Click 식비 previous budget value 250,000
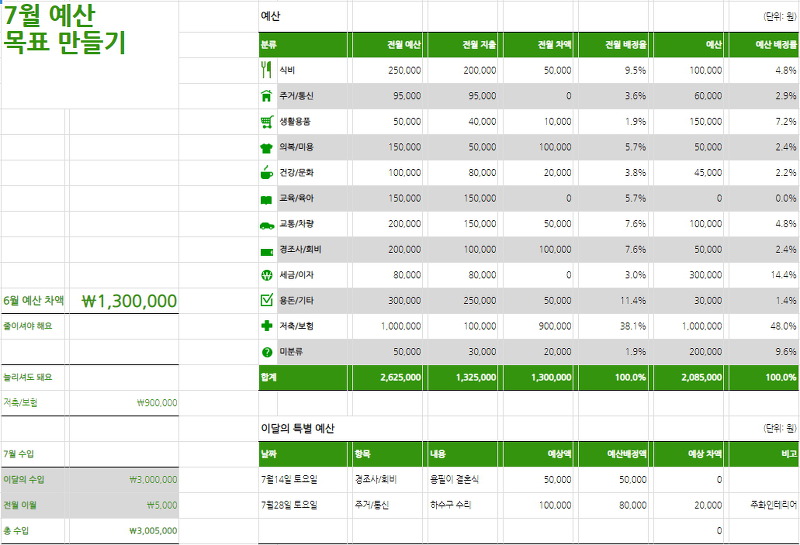 387,70
